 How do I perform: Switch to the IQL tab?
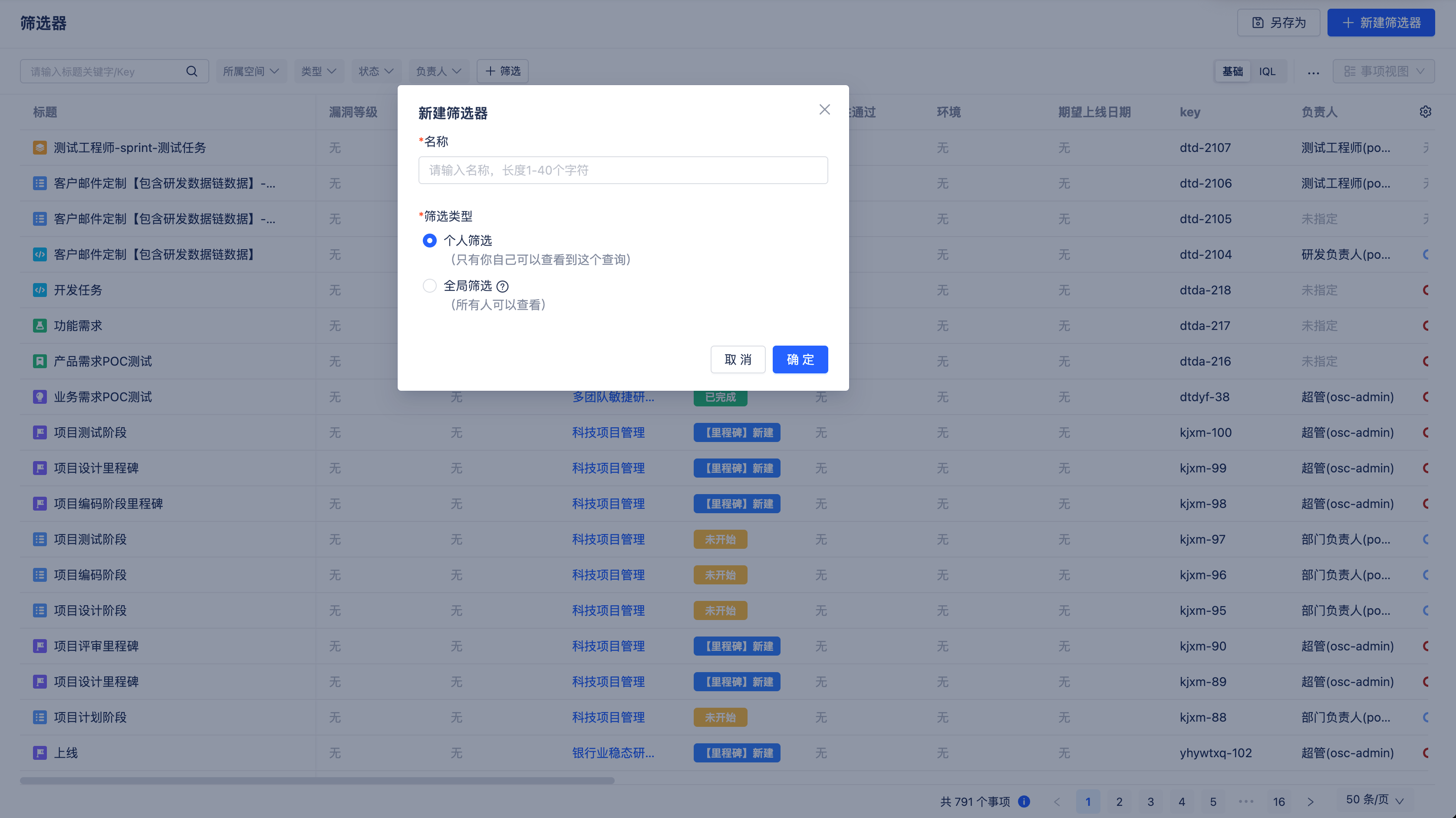click(x=1267, y=72)
